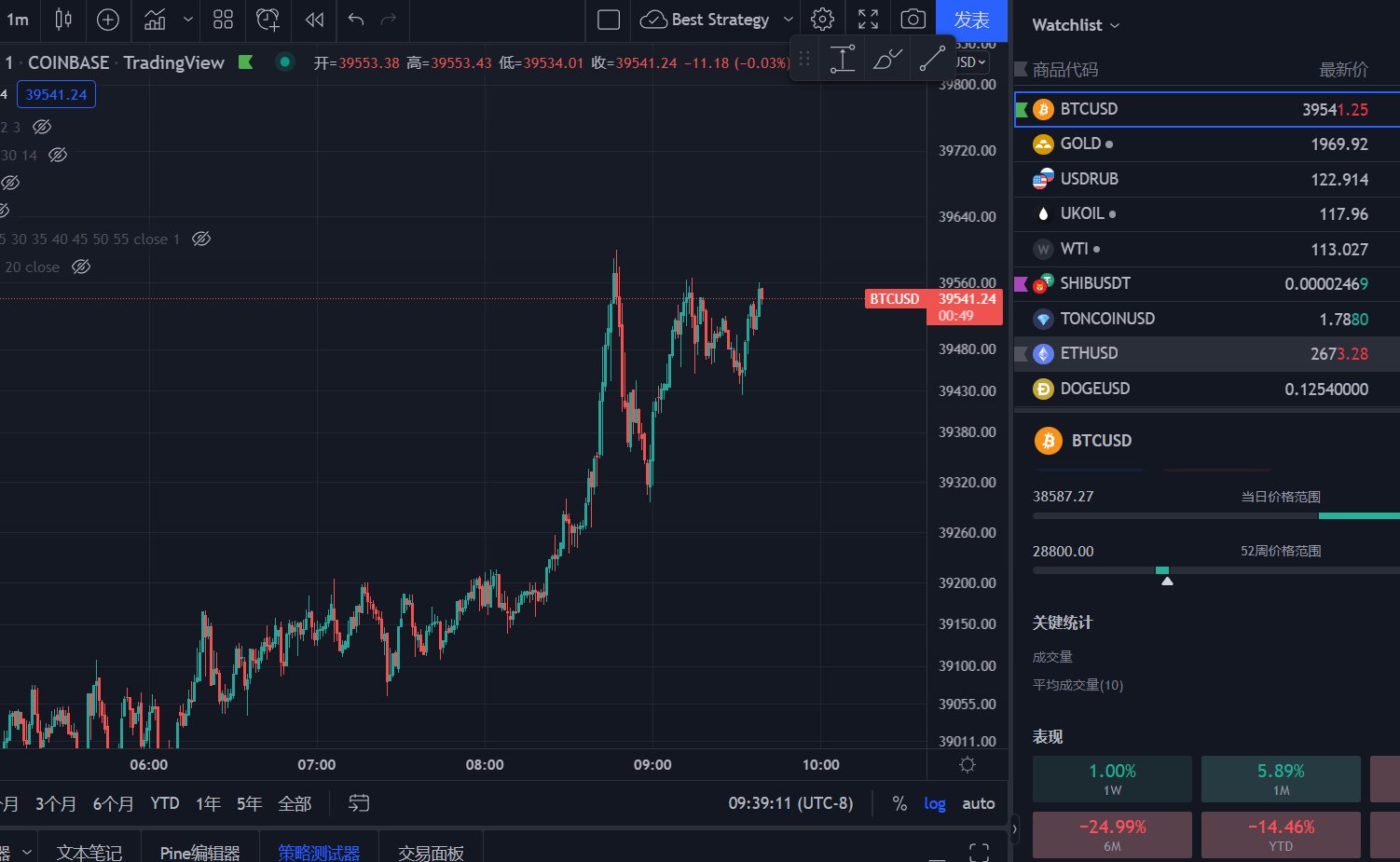The width and height of the screenshot is (1400, 862).
Task: Select BTCUSD in the watchlist
Action: pos(1207,109)
